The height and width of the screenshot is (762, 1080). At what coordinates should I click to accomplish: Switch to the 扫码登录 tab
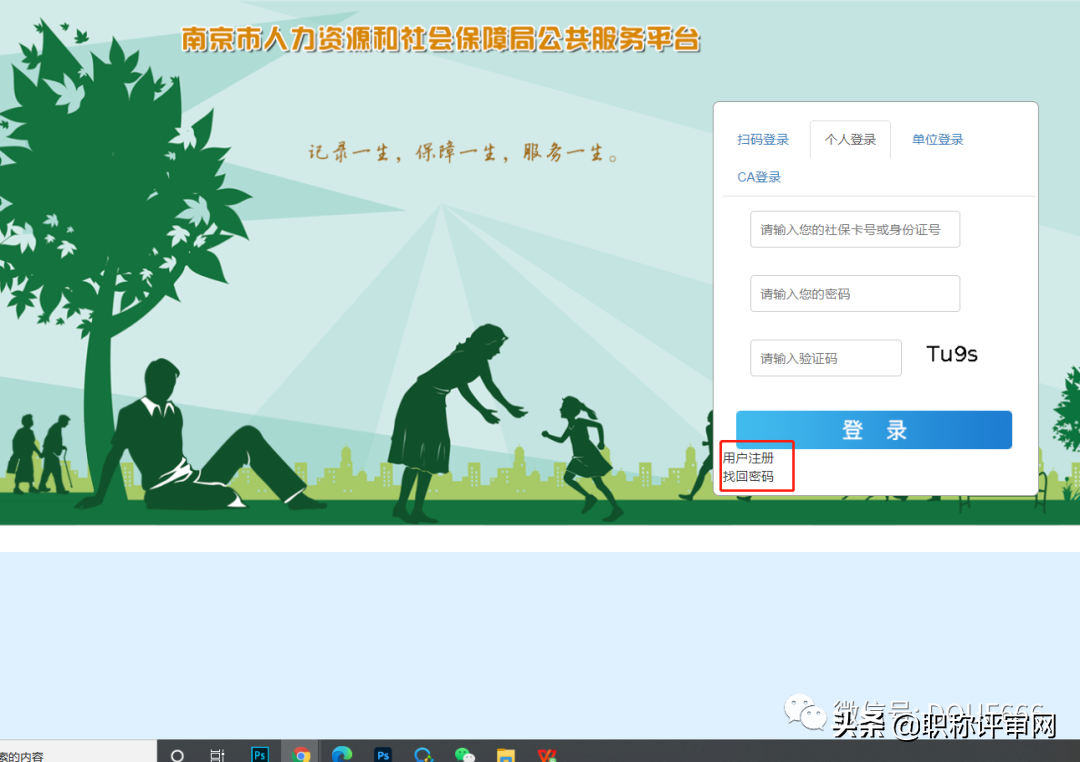point(763,139)
